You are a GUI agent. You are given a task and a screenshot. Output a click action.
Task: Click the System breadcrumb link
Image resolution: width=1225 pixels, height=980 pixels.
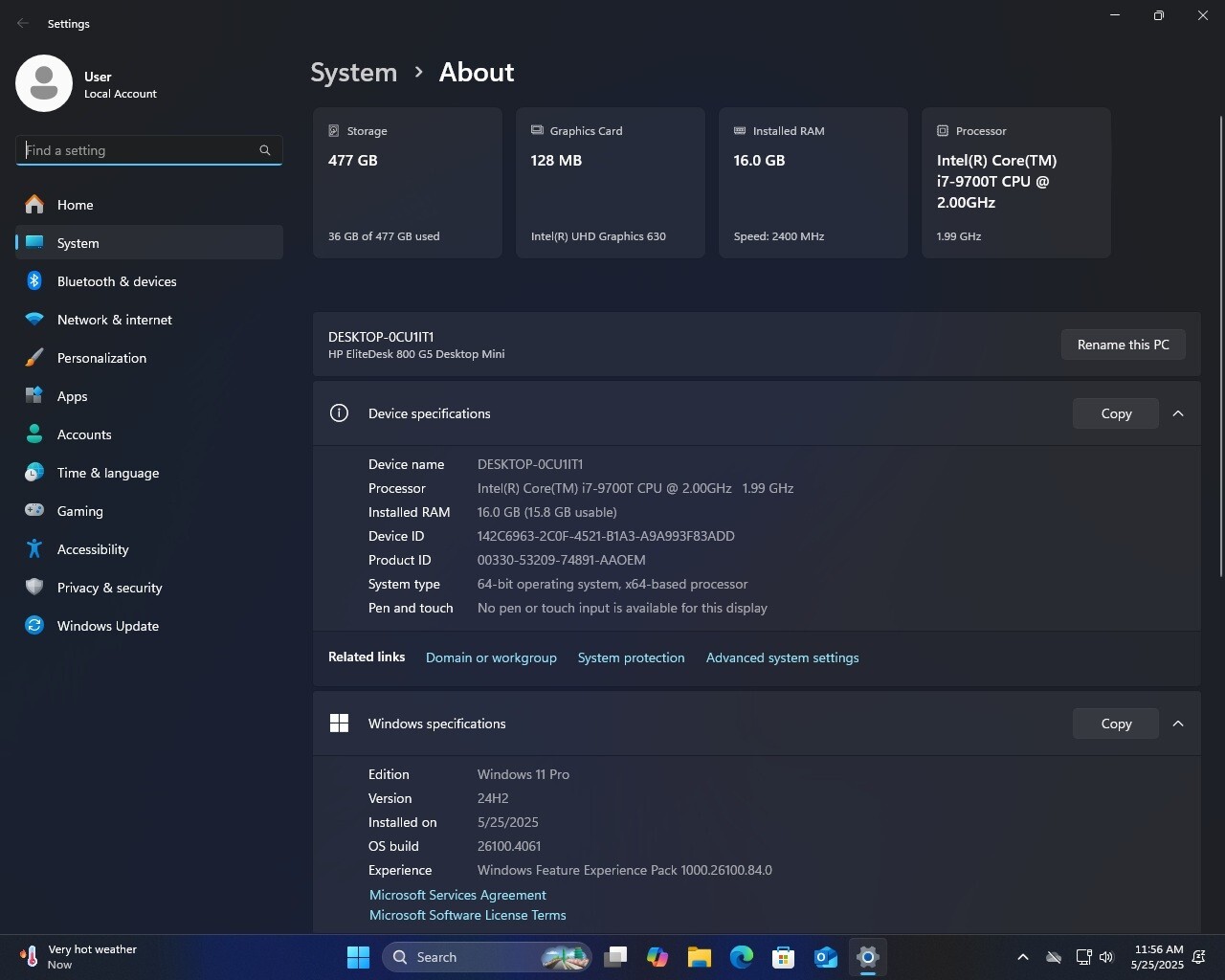pos(354,73)
